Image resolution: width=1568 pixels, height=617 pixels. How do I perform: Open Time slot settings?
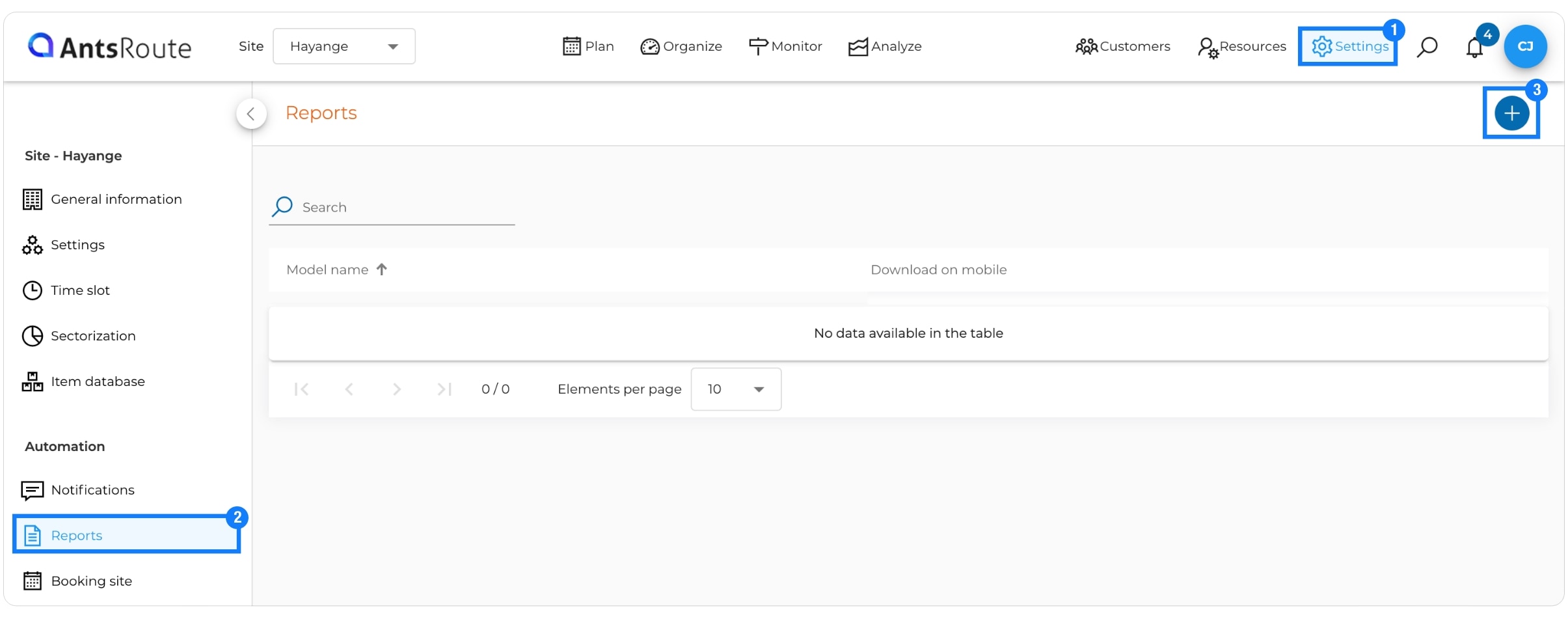pos(66,290)
